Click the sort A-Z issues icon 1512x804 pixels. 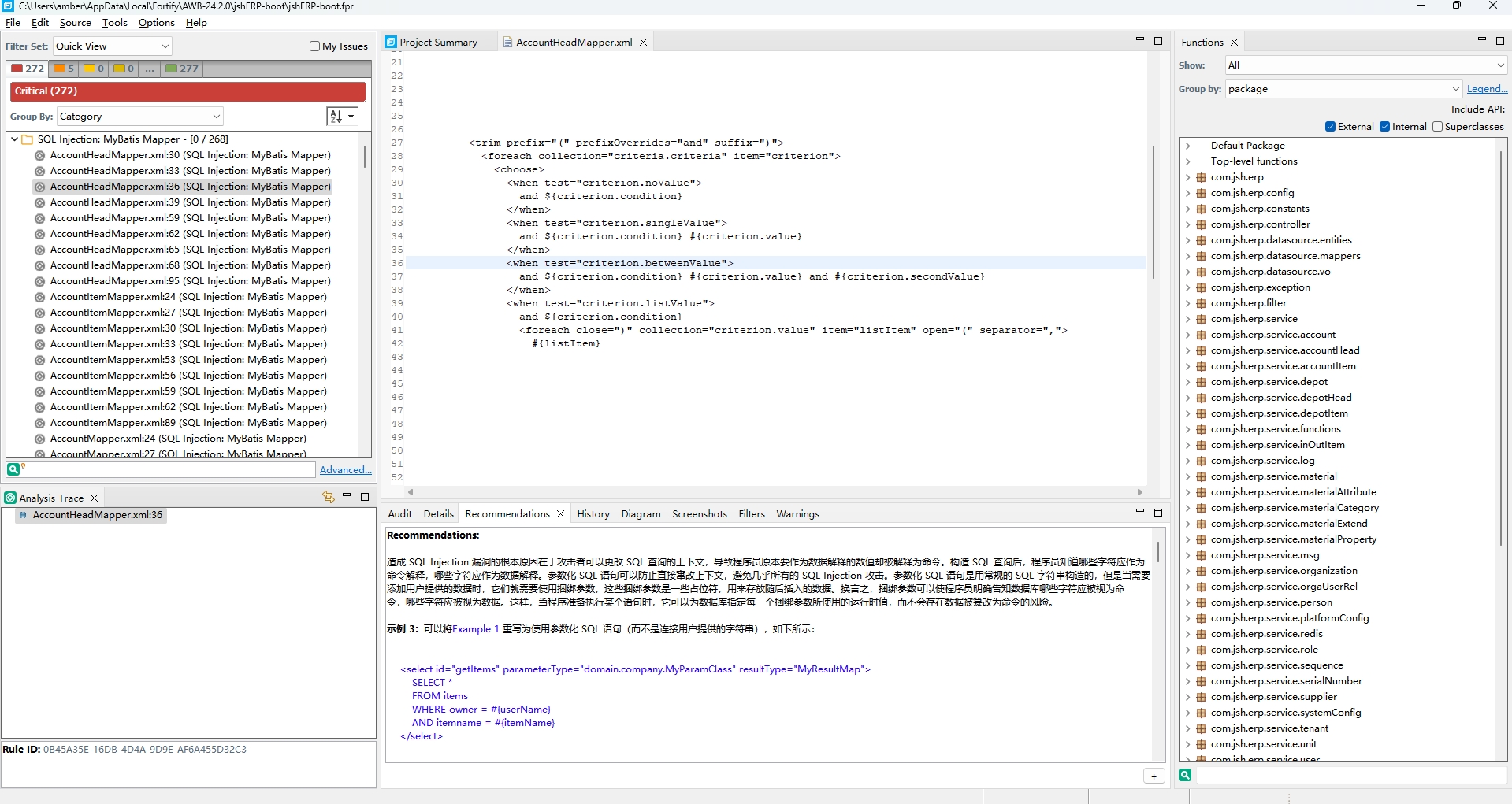336,117
